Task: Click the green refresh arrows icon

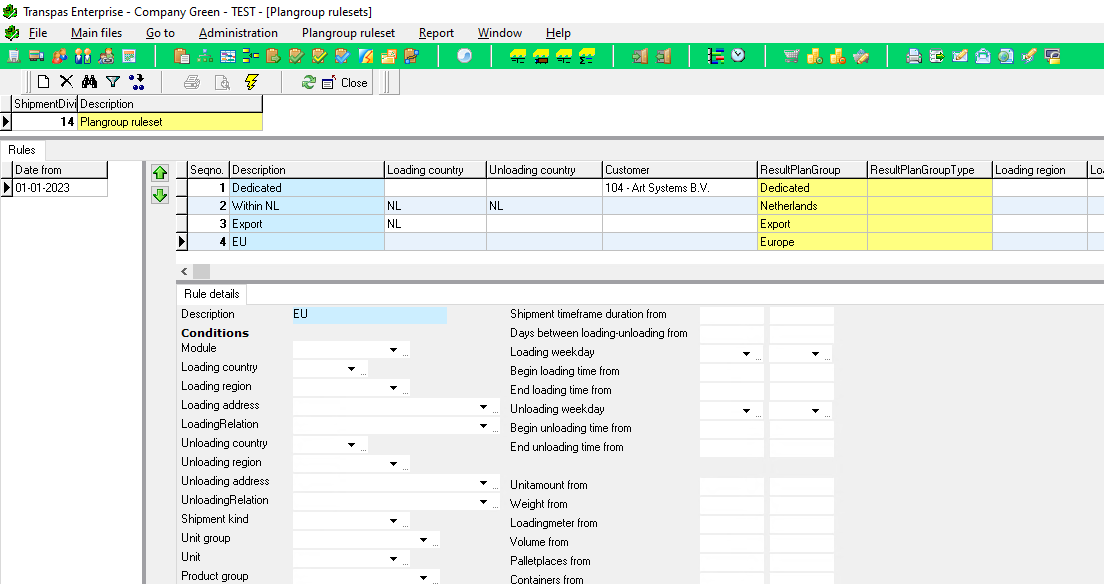Action: (x=308, y=82)
